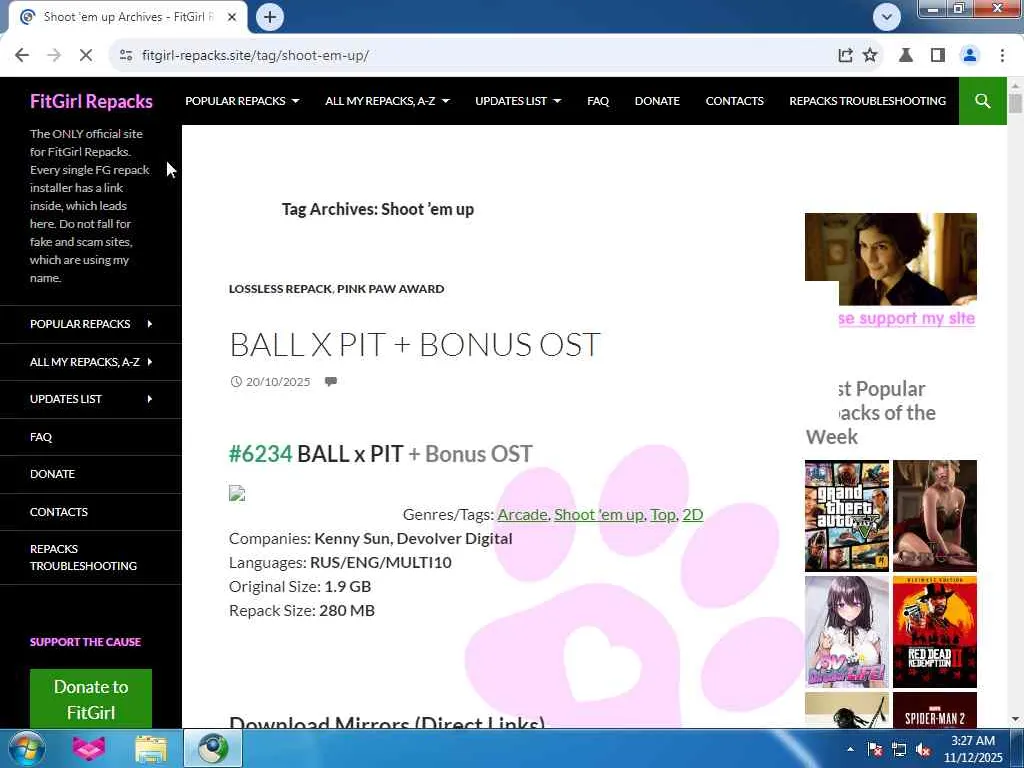Expand All My Repacks, A-Z sidebar arrow
Screen dimensions: 1024x768
click(x=150, y=361)
